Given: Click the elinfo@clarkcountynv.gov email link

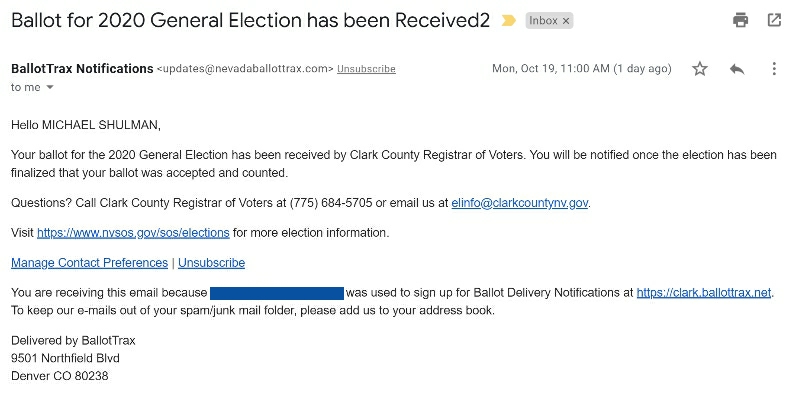Looking at the screenshot, I should [x=520, y=203].
